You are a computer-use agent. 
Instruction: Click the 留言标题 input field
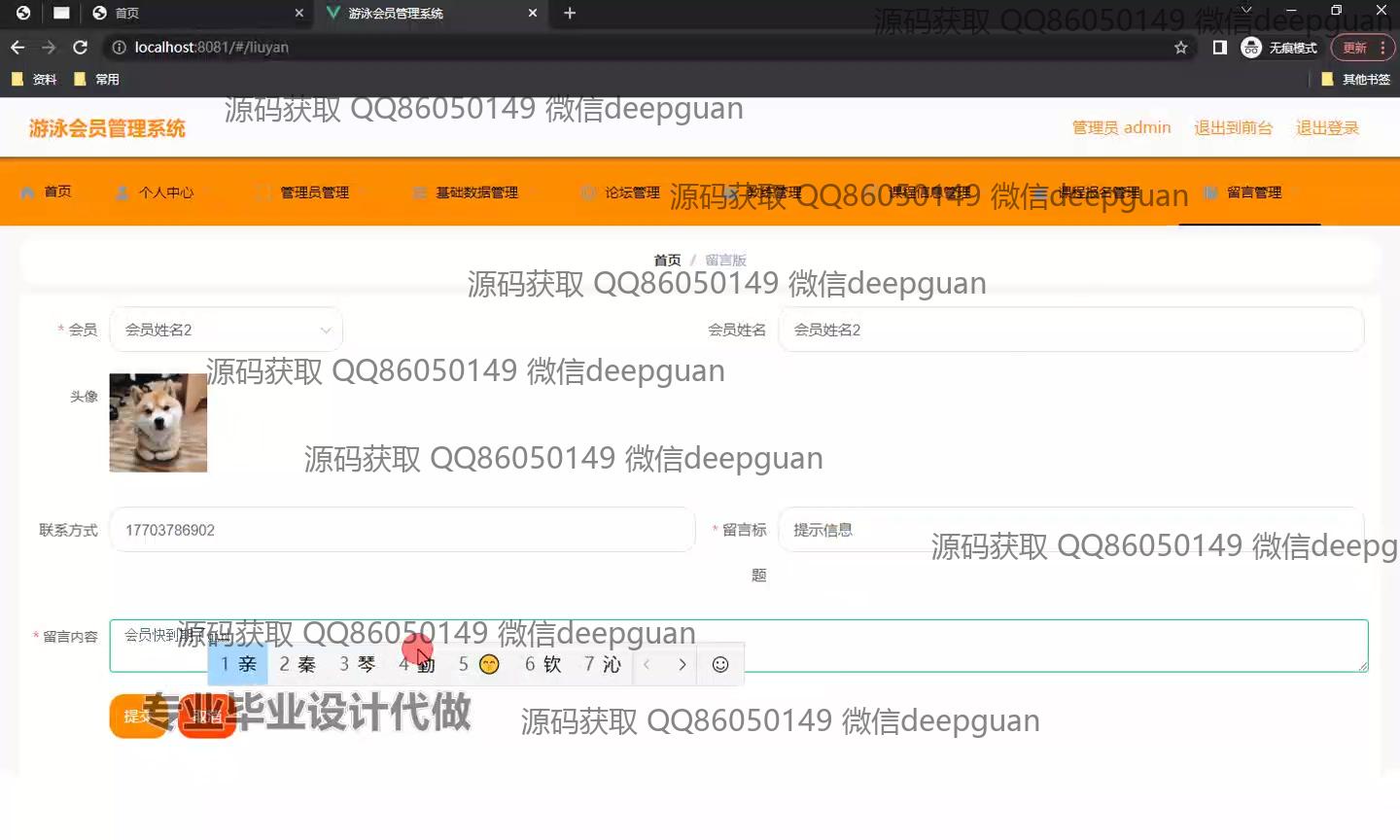(x=1069, y=530)
